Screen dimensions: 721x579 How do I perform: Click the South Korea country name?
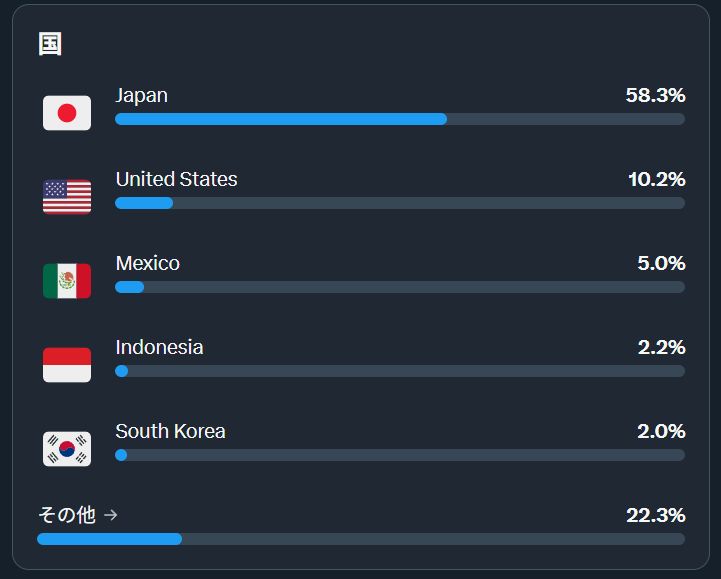point(170,432)
